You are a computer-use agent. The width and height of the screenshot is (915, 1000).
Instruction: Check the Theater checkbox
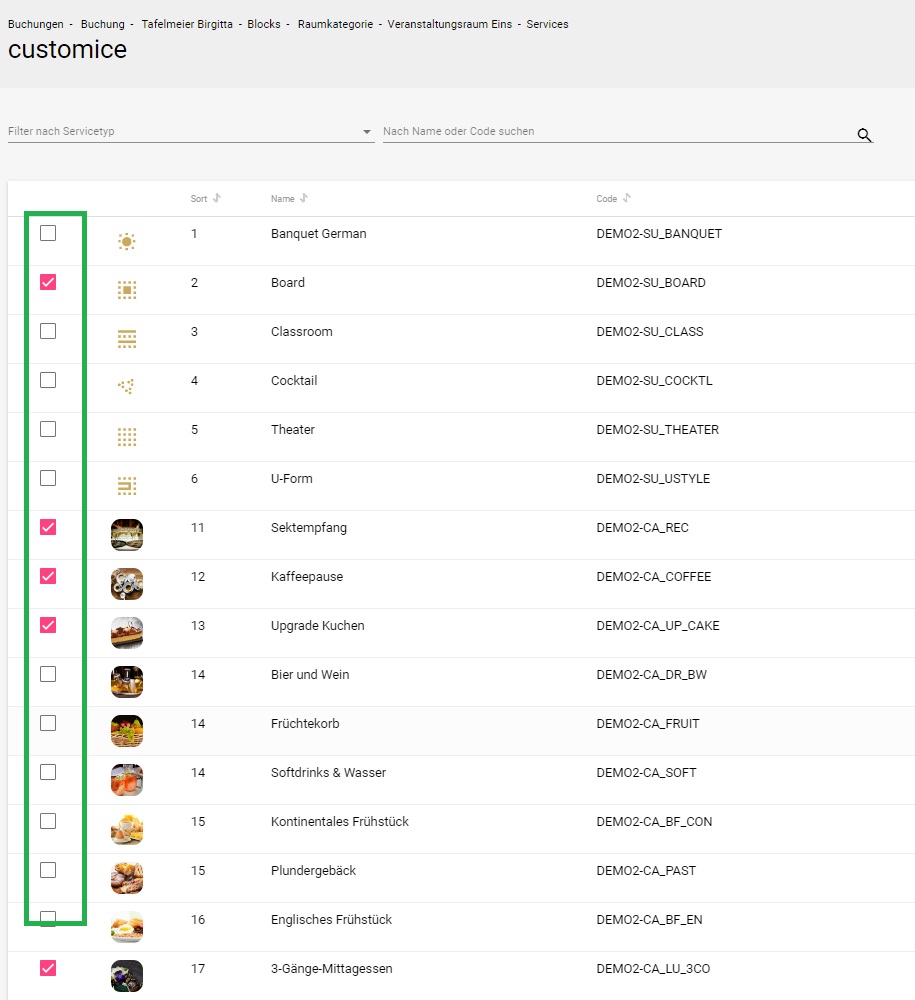click(48, 429)
